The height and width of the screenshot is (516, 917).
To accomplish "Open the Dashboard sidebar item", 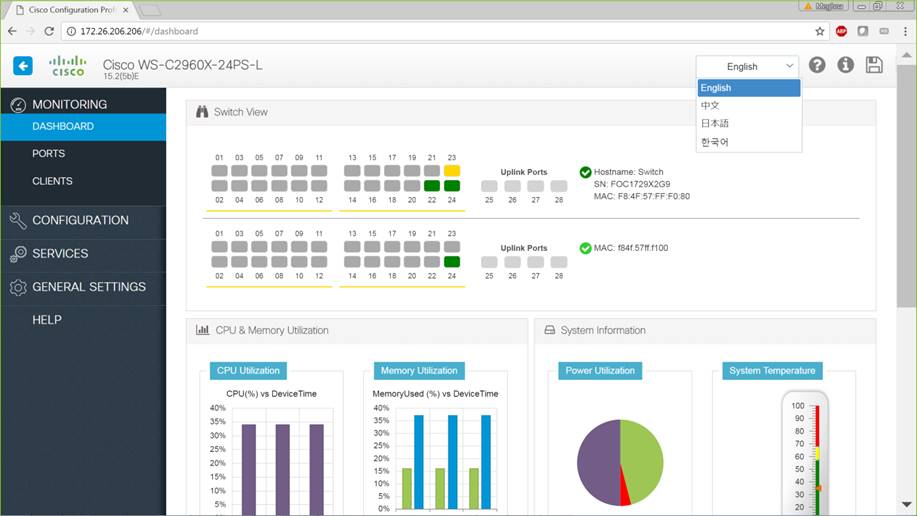I will 83,126.
